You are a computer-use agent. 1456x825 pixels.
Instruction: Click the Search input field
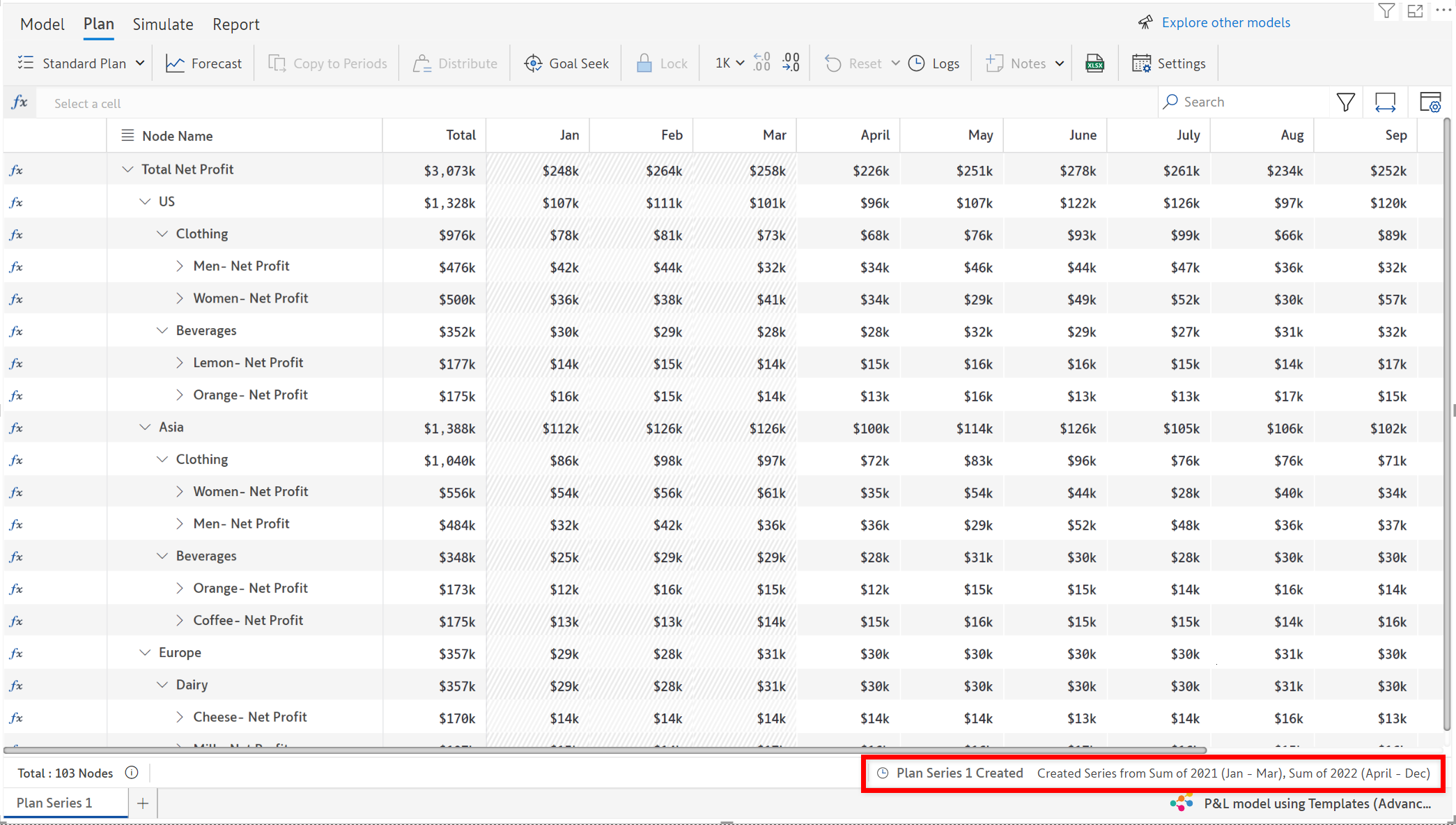(x=1247, y=102)
